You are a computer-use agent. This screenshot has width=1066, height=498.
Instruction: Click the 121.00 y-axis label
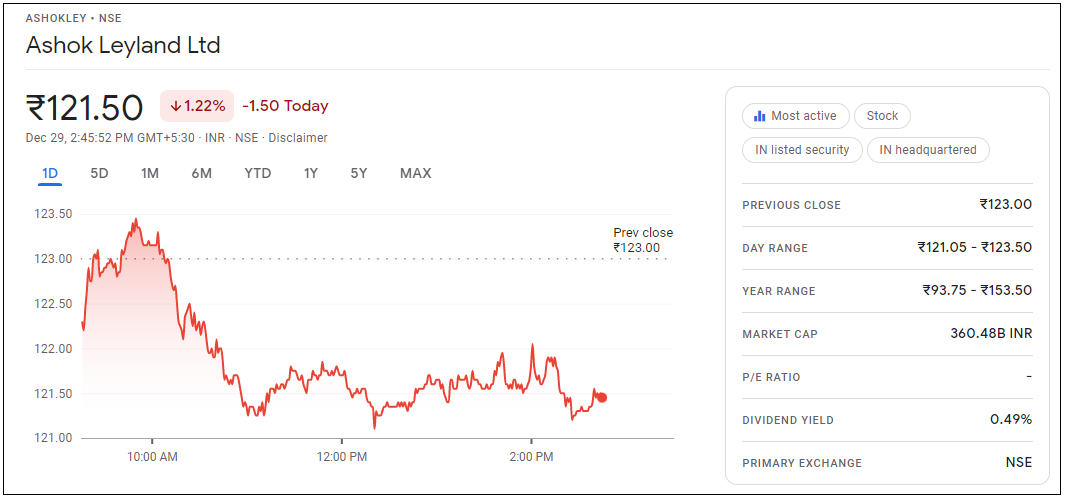click(x=53, y=438)
